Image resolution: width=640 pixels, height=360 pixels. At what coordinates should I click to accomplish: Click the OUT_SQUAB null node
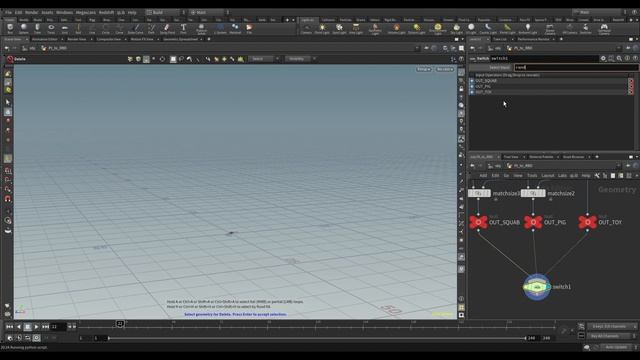coord(478,222)
